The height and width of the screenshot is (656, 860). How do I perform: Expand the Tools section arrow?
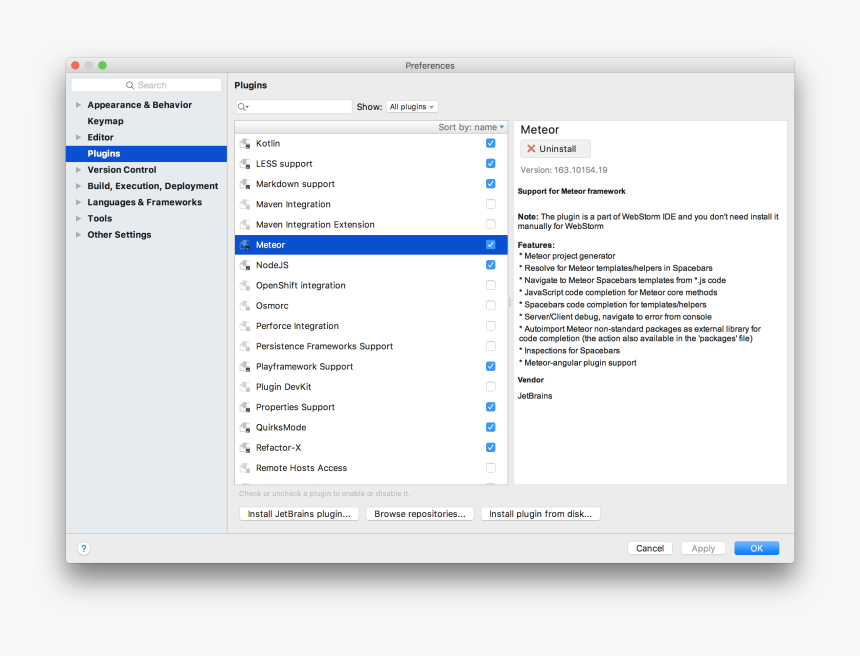(78, 218)
